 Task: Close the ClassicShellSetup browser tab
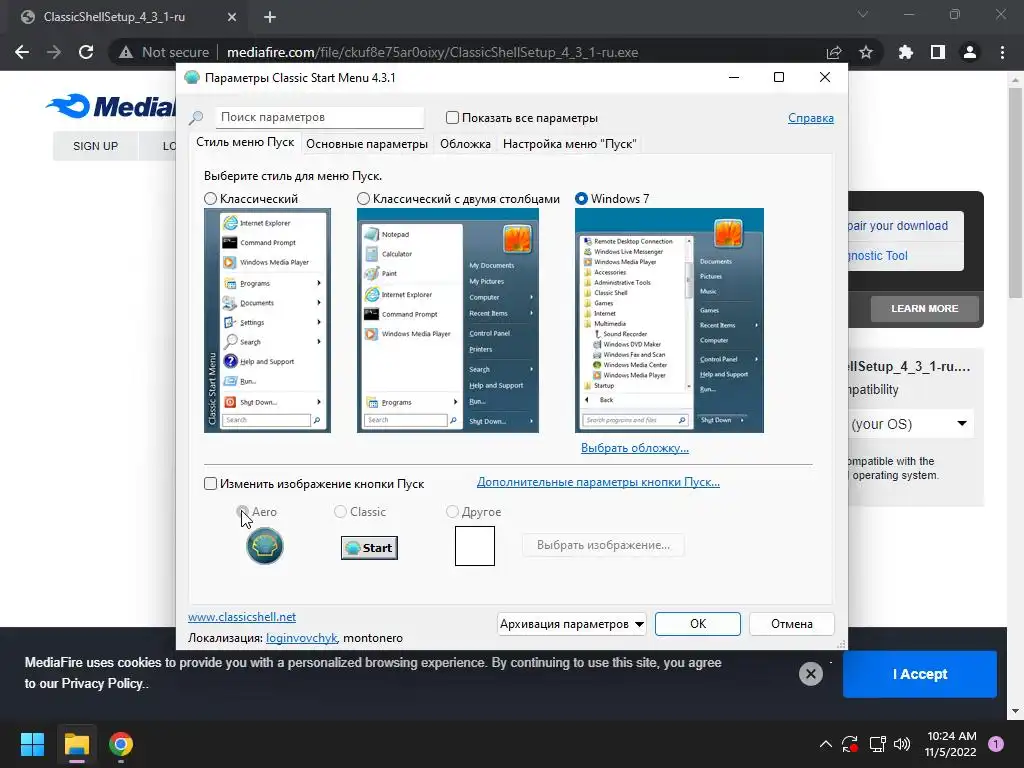(232, 17)
